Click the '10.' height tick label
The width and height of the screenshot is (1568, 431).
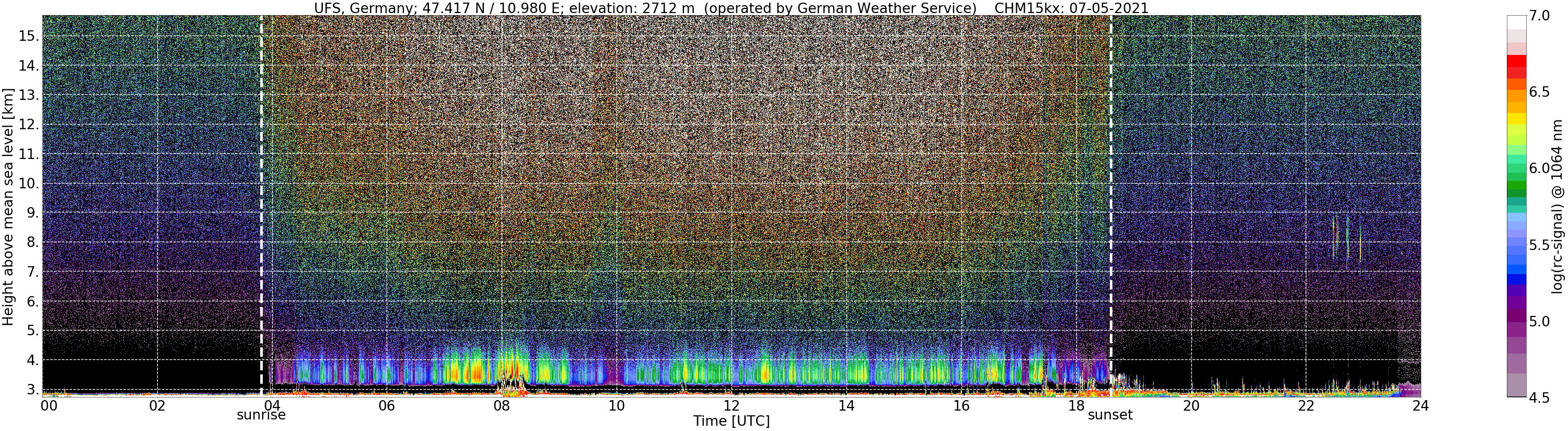tap(29, 184)
